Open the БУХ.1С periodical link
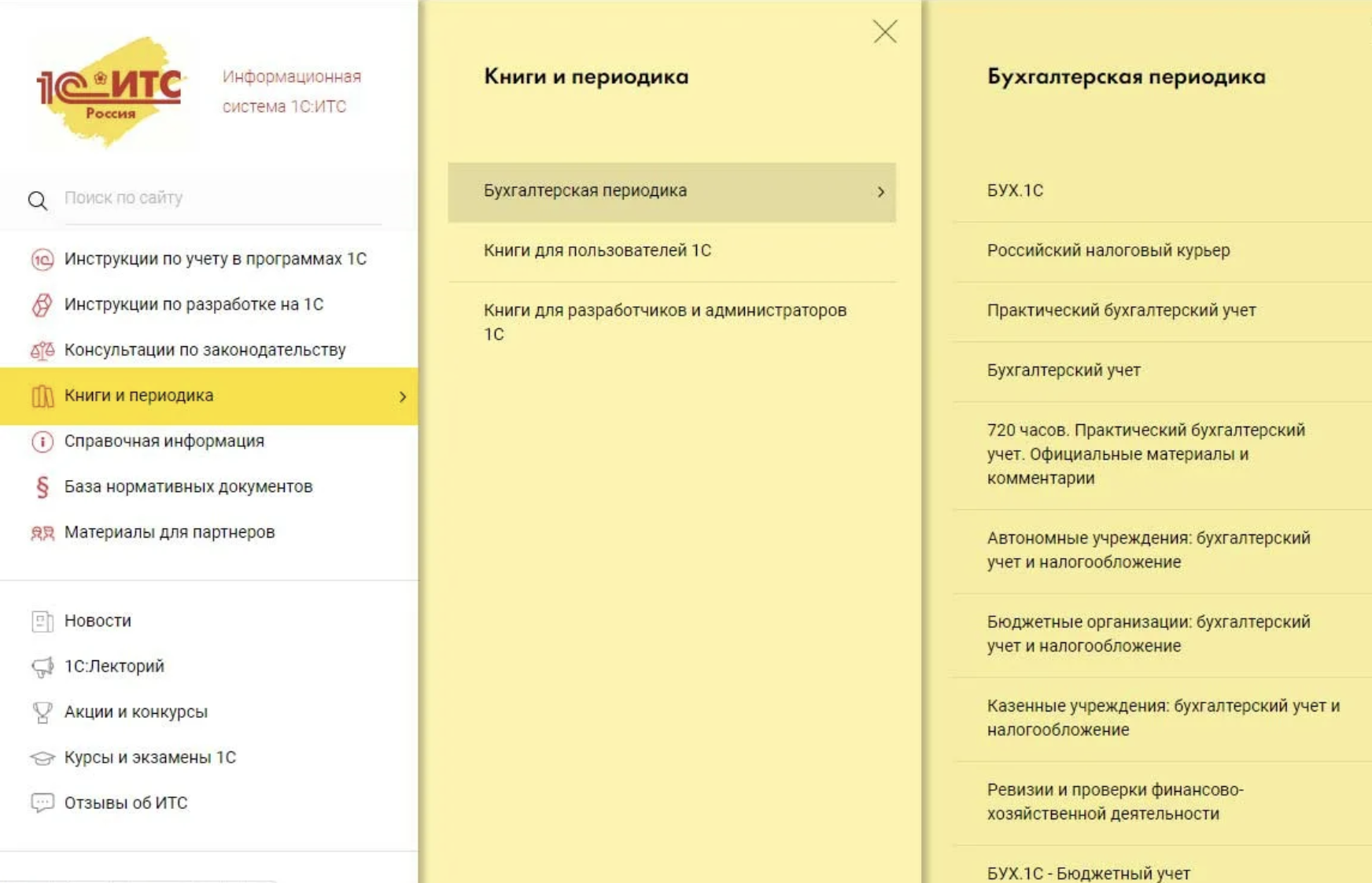This screenshot has width=1372, height=883. point(1015,190)
